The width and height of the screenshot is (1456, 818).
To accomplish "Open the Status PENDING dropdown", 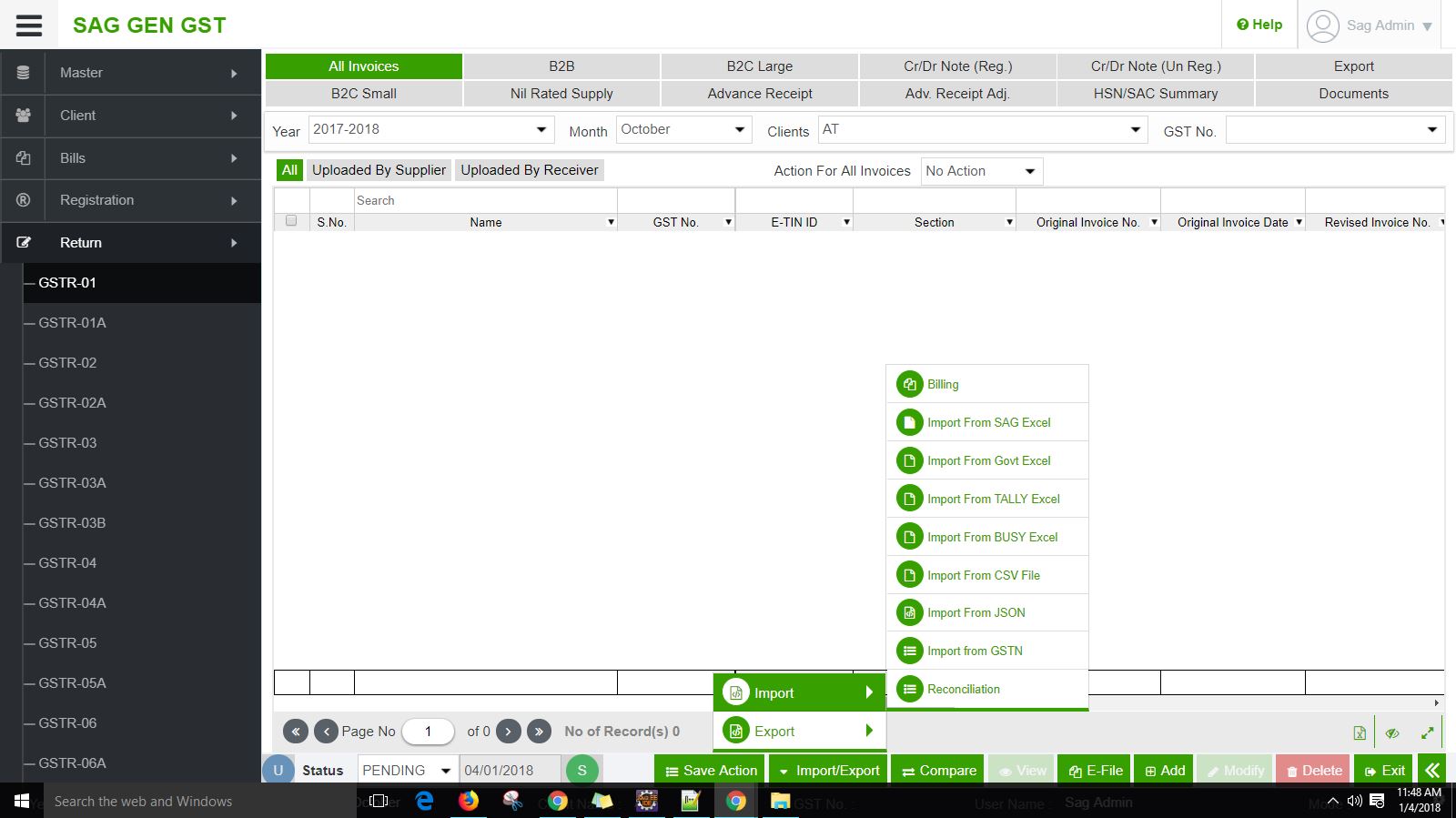I will [x=408, y=770].
